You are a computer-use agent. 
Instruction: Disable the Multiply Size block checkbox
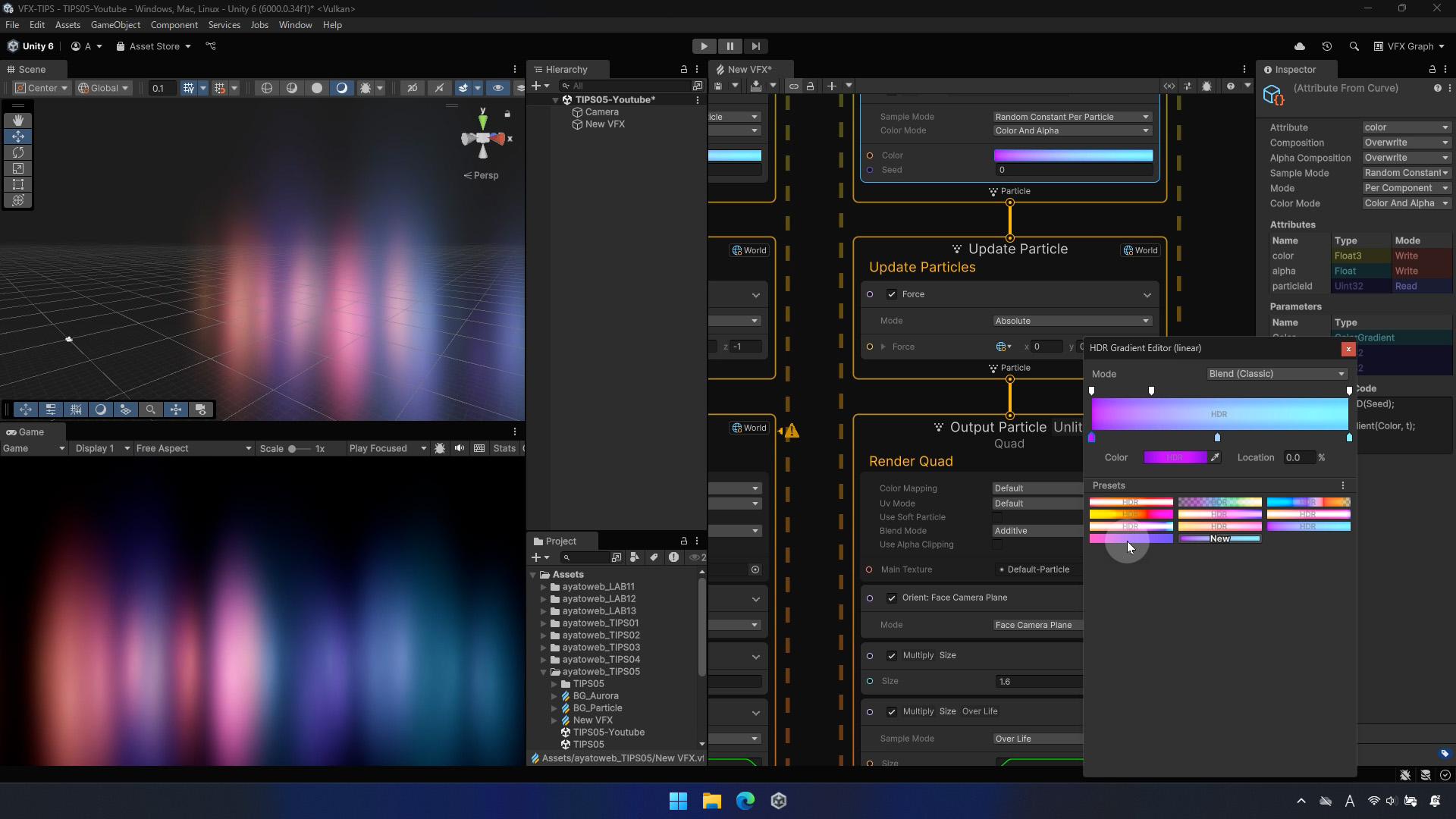coord(892,655)
